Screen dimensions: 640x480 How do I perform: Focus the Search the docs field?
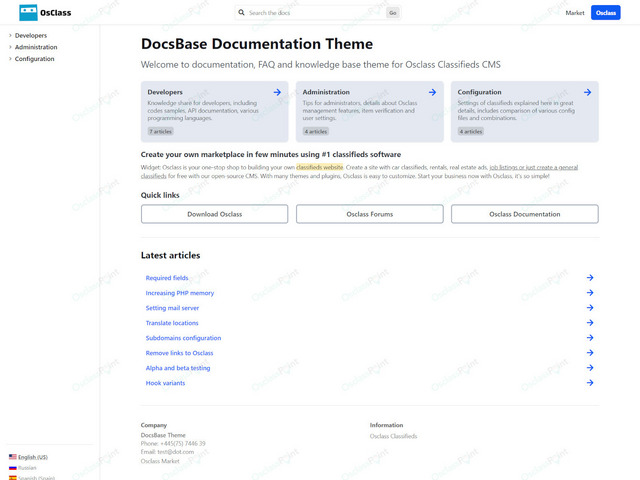point(316,13)
